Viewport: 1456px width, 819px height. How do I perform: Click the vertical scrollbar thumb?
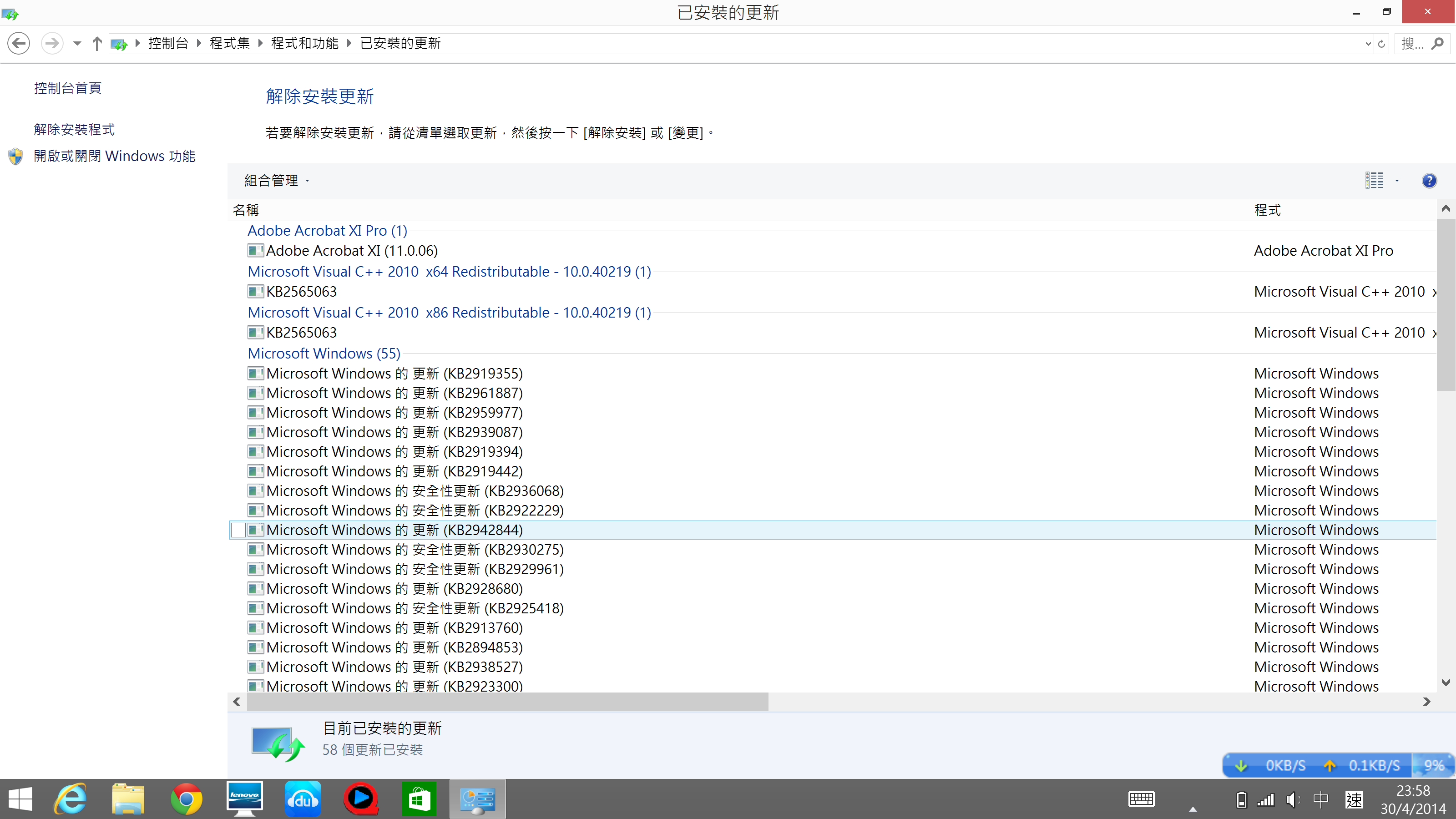coord(1446,305)
